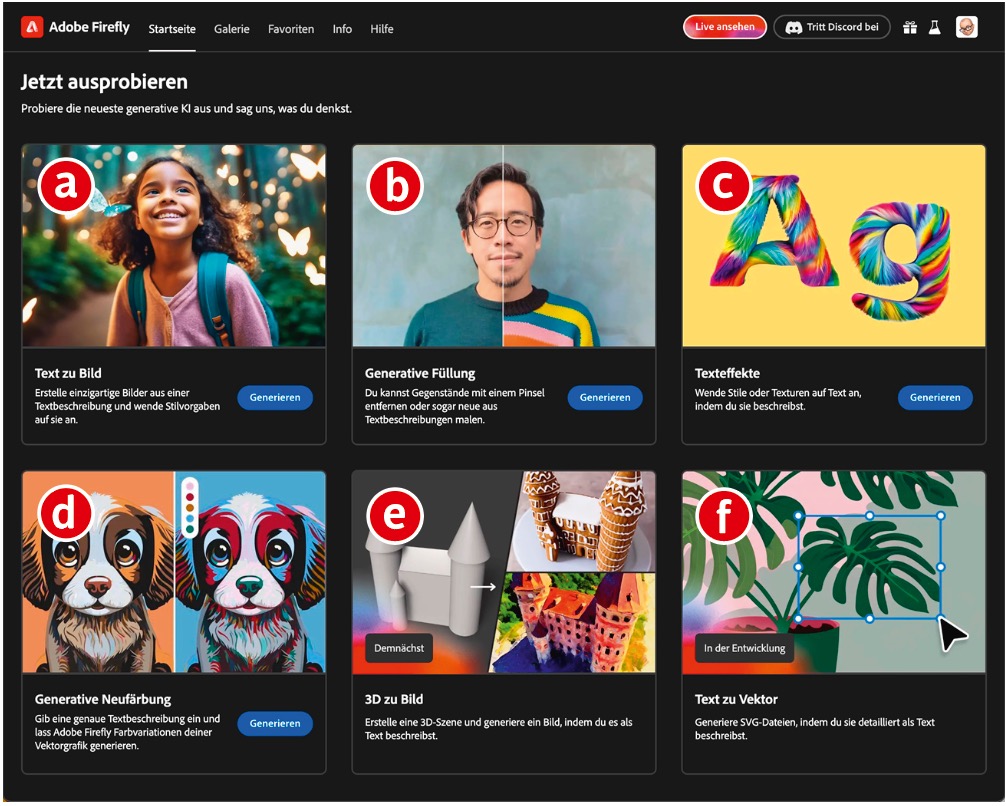Image resolution: width=1006 pixels, height=806 pixels.
Task: Open the Generative Füllung man thumbnail
Action: pyautogui.click(x=504, y=246)
